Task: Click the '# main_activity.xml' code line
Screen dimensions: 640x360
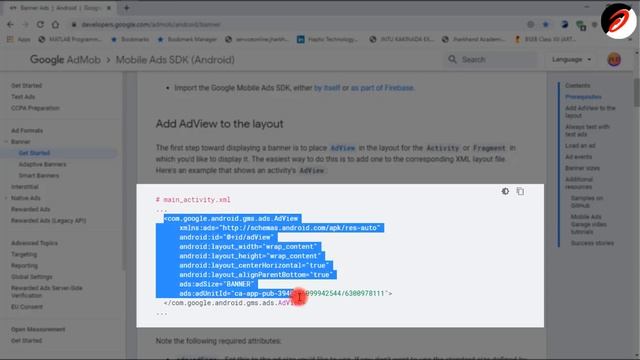Action: click(193, 200)
